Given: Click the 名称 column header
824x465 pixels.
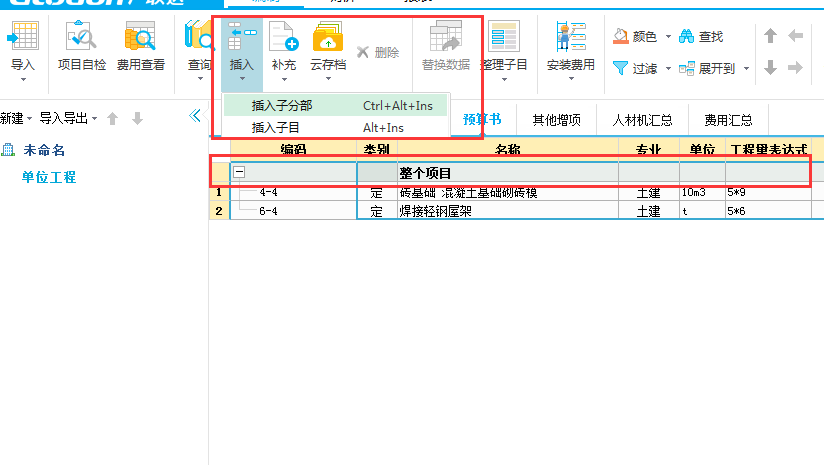Looking at the screenshot, I should pyautogui.click(x=508, y=149).
